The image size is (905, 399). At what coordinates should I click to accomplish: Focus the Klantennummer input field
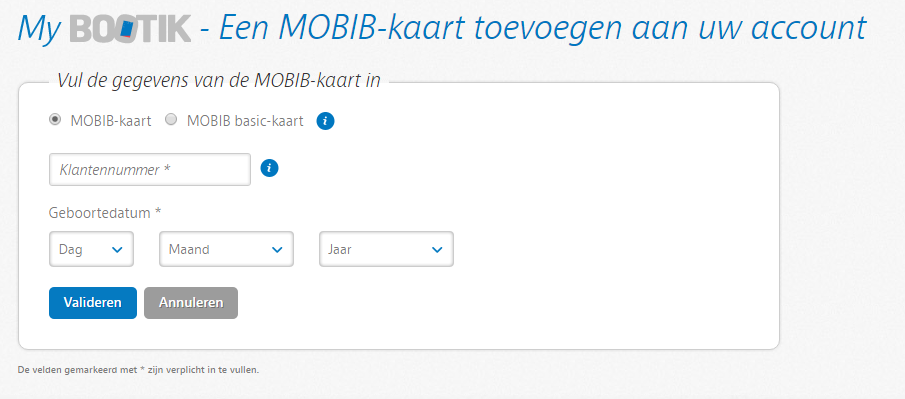150,169
